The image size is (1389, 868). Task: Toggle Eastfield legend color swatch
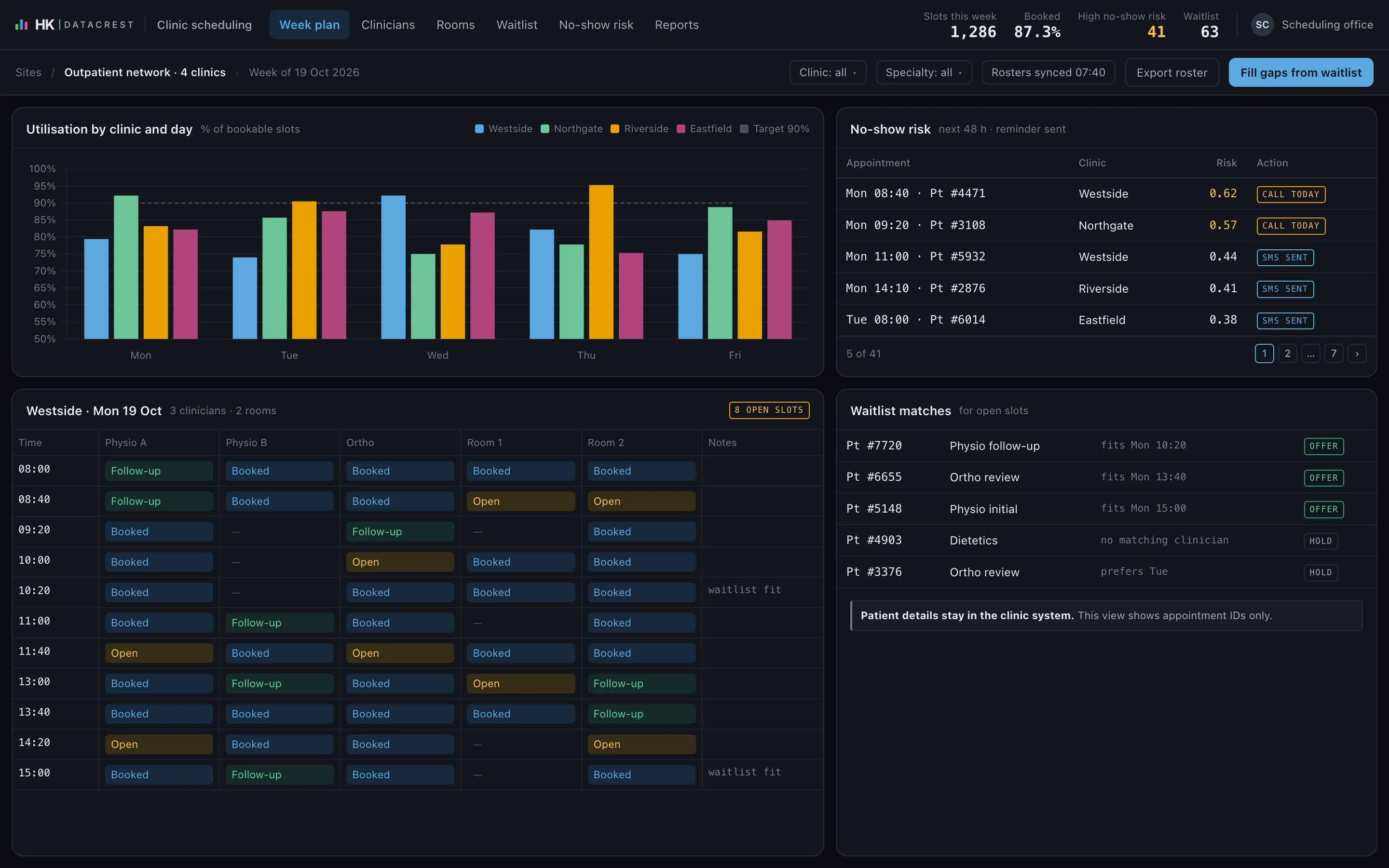(681, 129)
